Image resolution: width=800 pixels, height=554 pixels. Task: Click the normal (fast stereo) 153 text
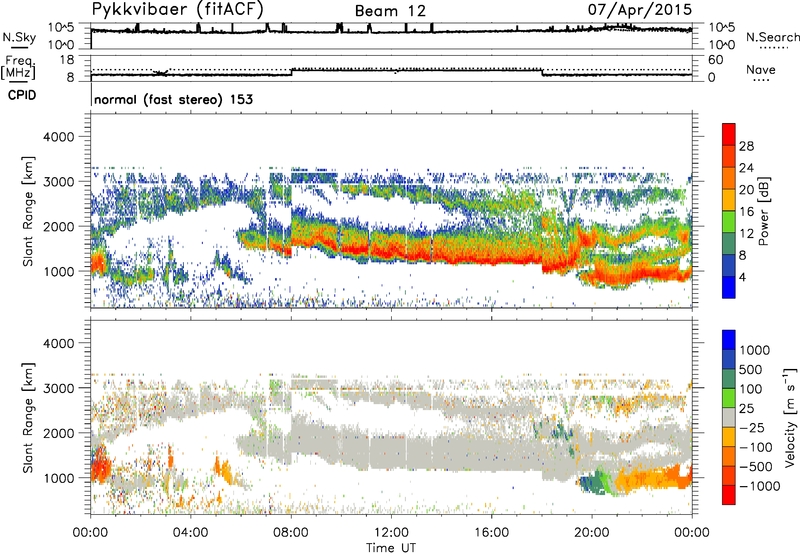click(x=173, y=99)
